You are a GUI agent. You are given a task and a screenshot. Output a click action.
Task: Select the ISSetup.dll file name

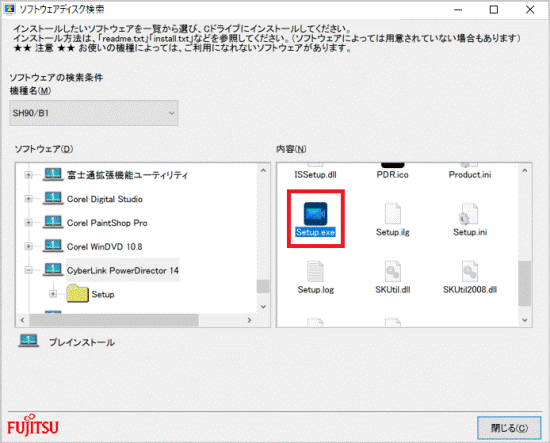[315, 175]
